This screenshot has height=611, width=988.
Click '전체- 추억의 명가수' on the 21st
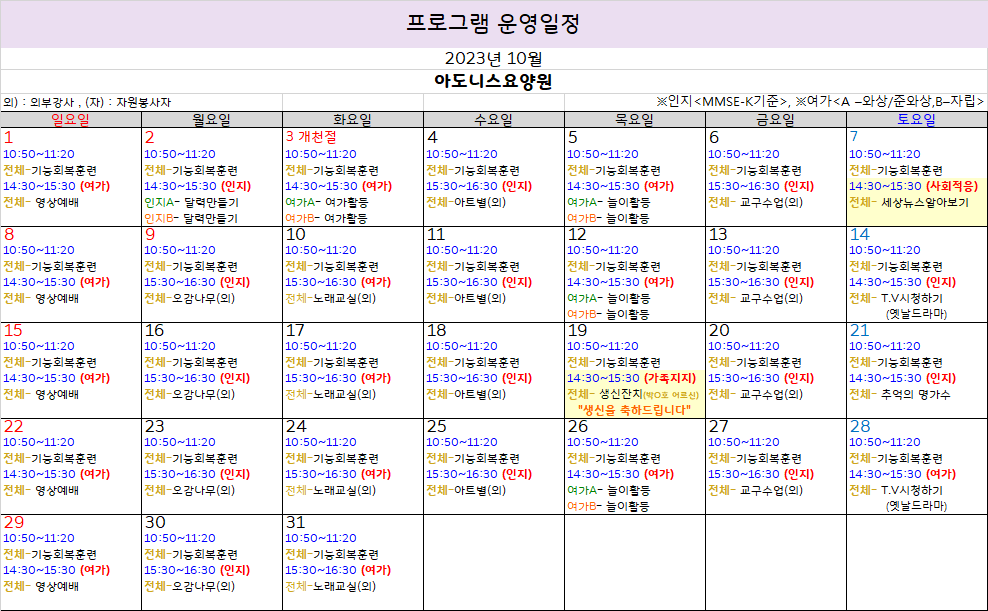[900, 394]
